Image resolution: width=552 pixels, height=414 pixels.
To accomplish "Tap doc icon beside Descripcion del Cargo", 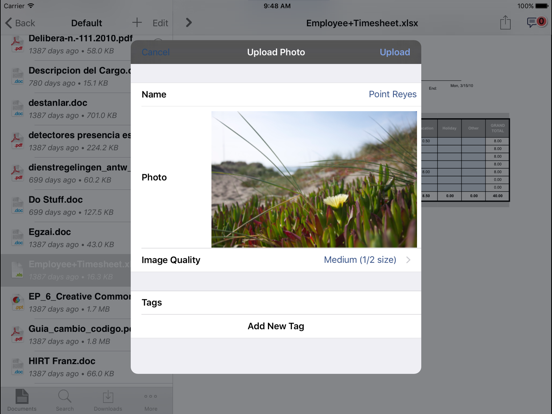I will tap(17, 76).
